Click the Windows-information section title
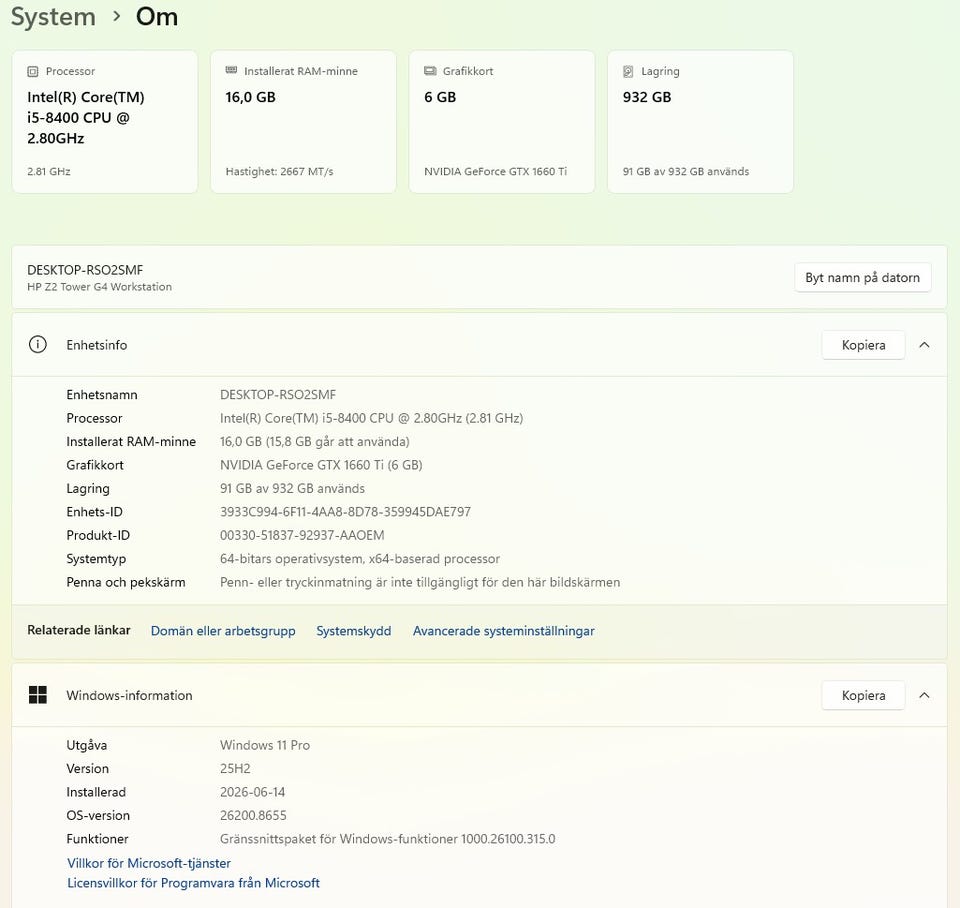 pos(129,696)
